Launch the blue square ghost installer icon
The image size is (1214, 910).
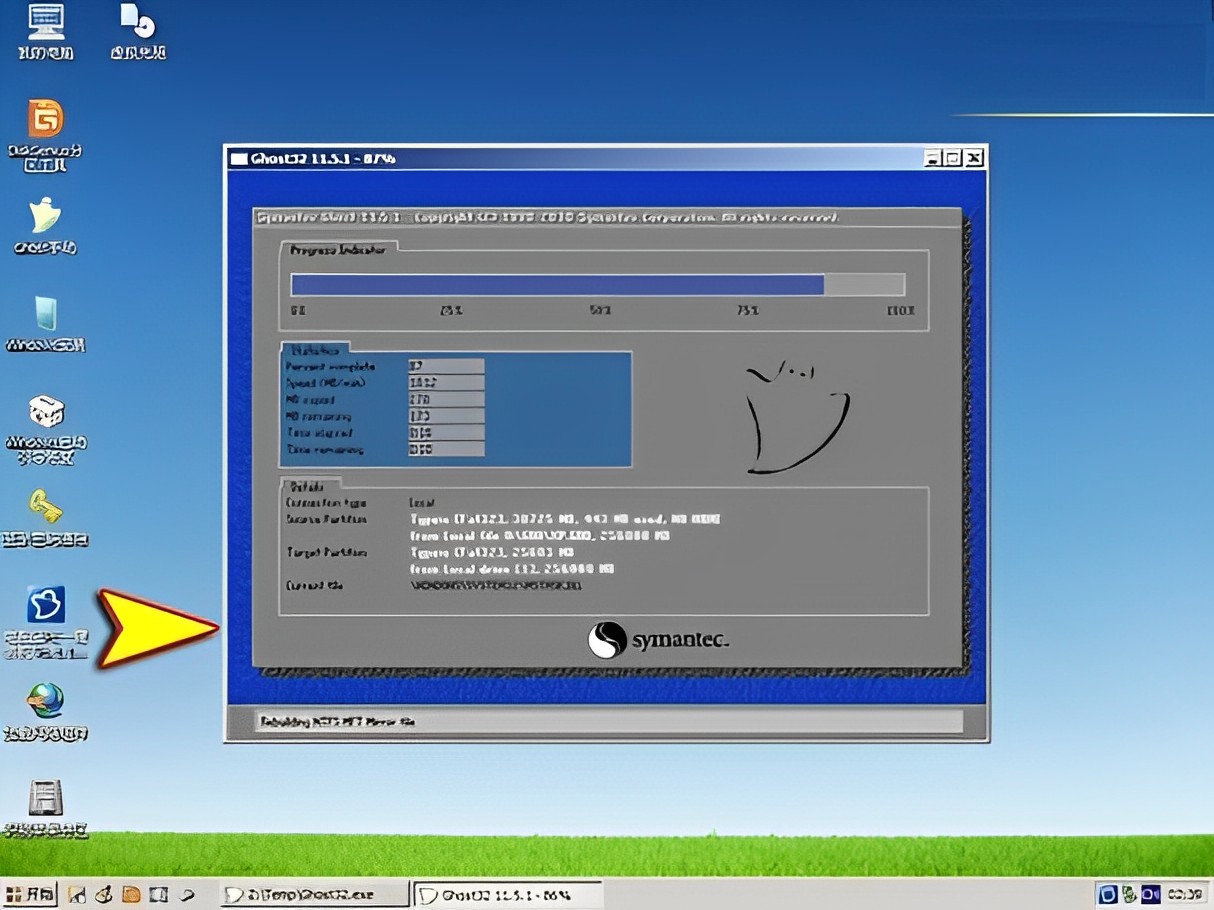(x=45, y=605)
